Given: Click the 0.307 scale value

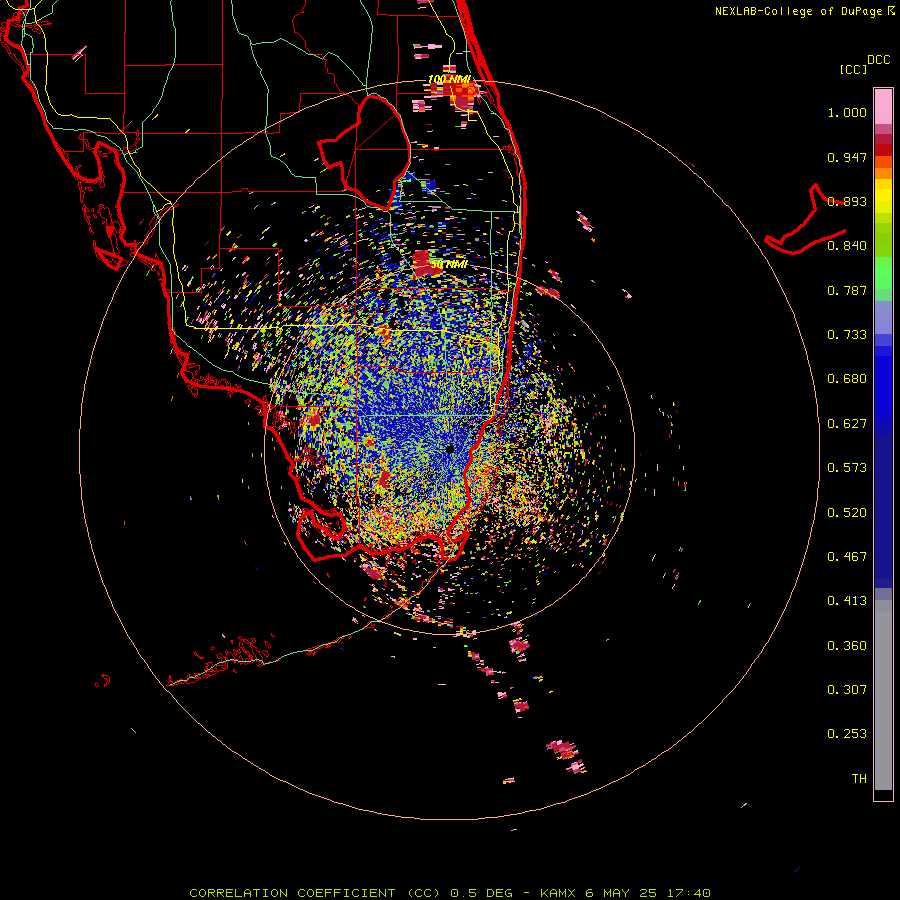Looking at the screenshot, I should point(847,690).
